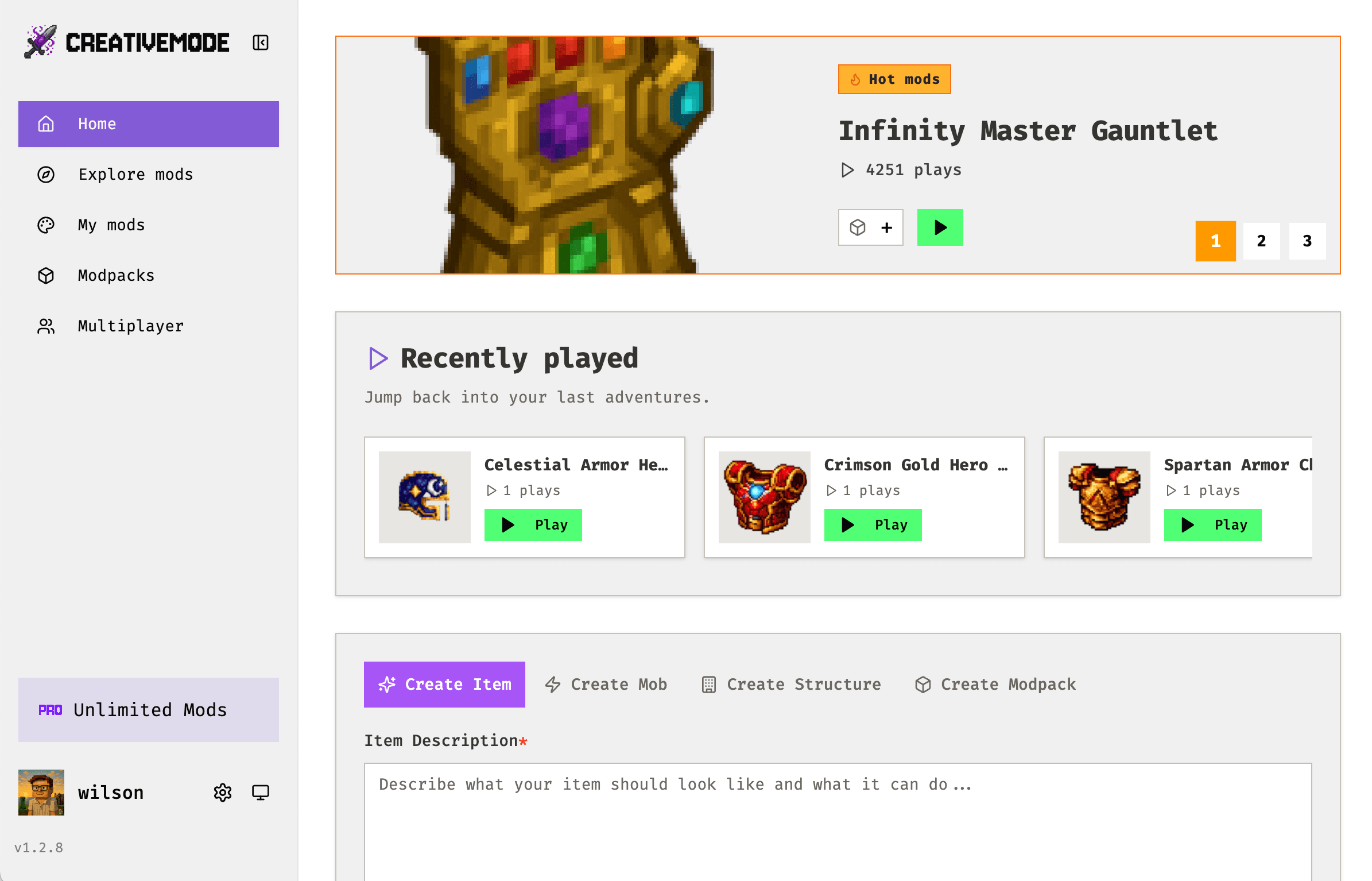Viewport: 1372px width, 881px height.
Task: Open settings via the gear icon
Action: tap(223, 793)
